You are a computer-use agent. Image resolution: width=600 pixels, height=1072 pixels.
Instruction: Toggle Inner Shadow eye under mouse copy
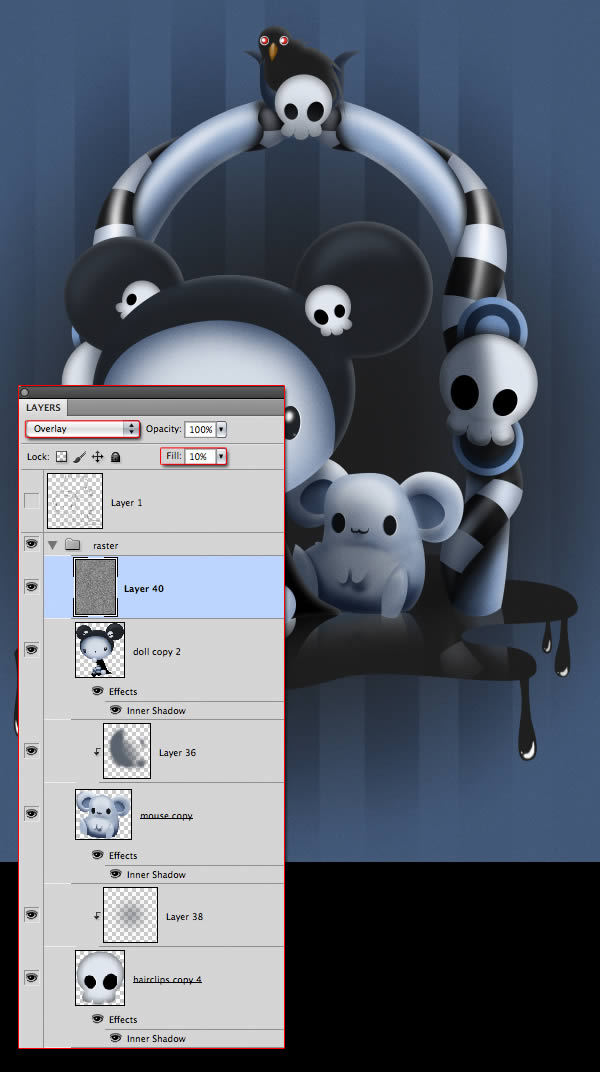115,874
